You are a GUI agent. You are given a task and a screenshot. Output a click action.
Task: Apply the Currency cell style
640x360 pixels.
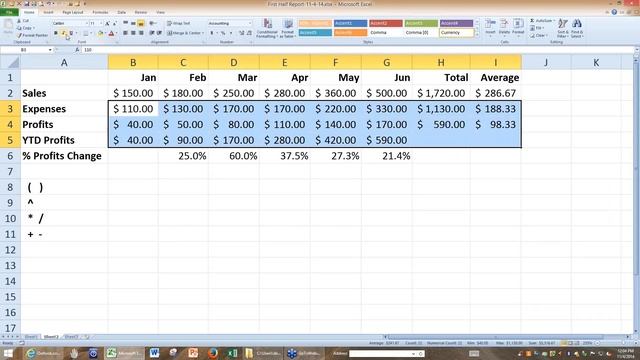[x=456, y=33]
